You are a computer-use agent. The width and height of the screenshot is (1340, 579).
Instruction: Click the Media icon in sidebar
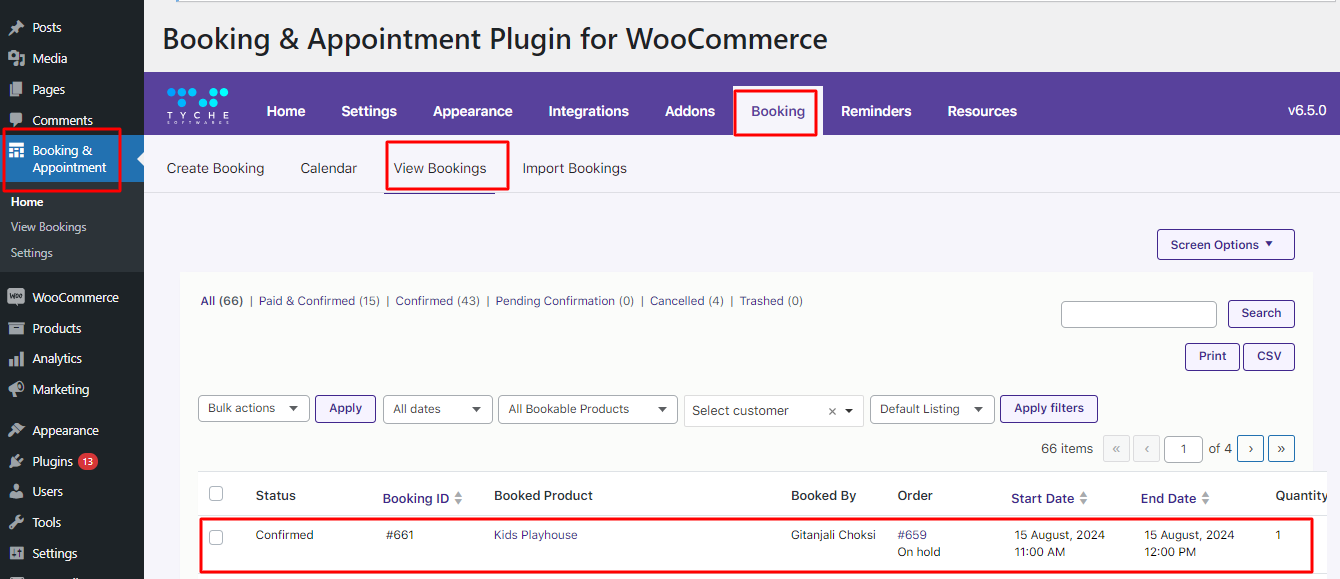(x=16, y=59)
